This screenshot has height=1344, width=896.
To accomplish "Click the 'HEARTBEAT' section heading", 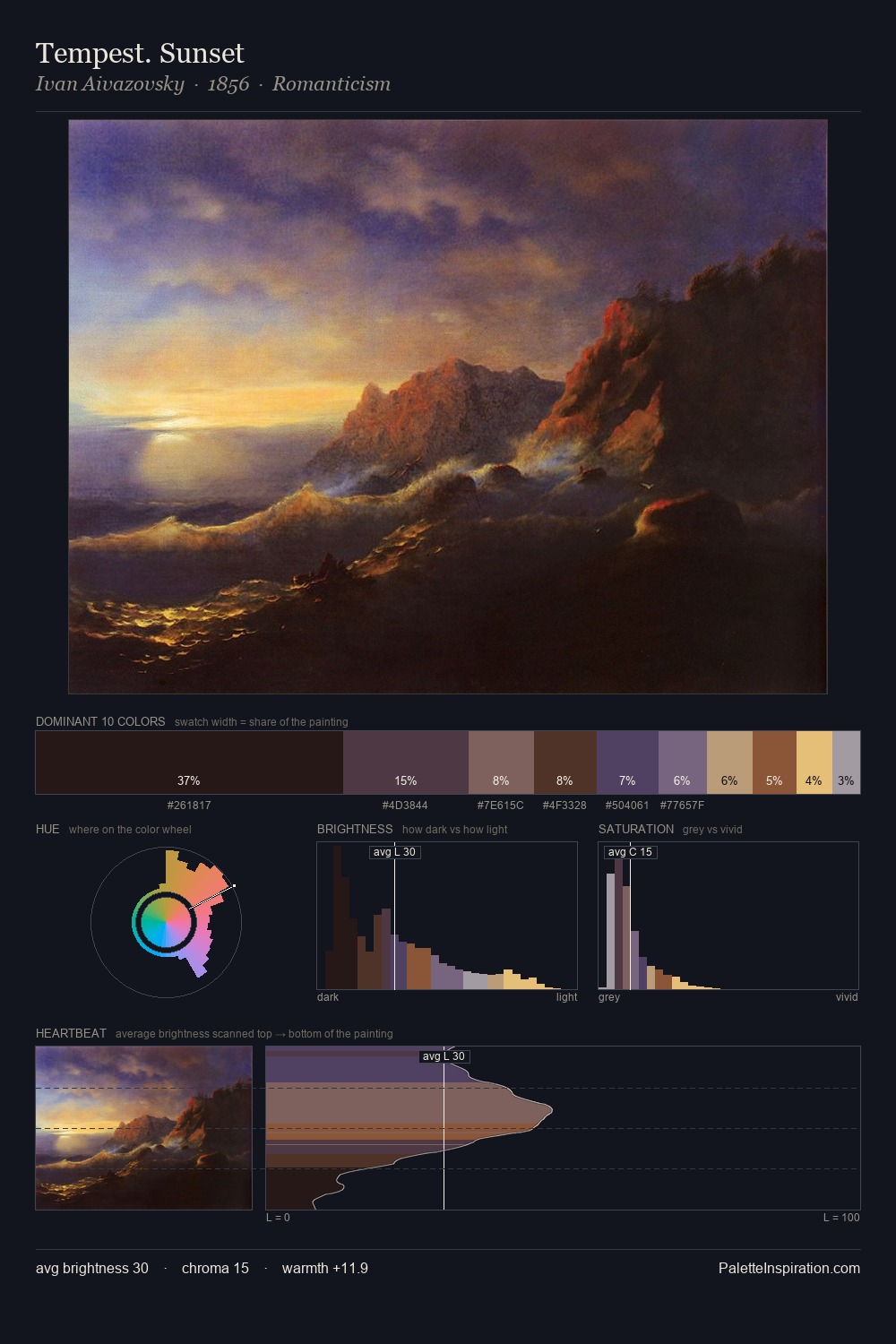I will 71,1033.
